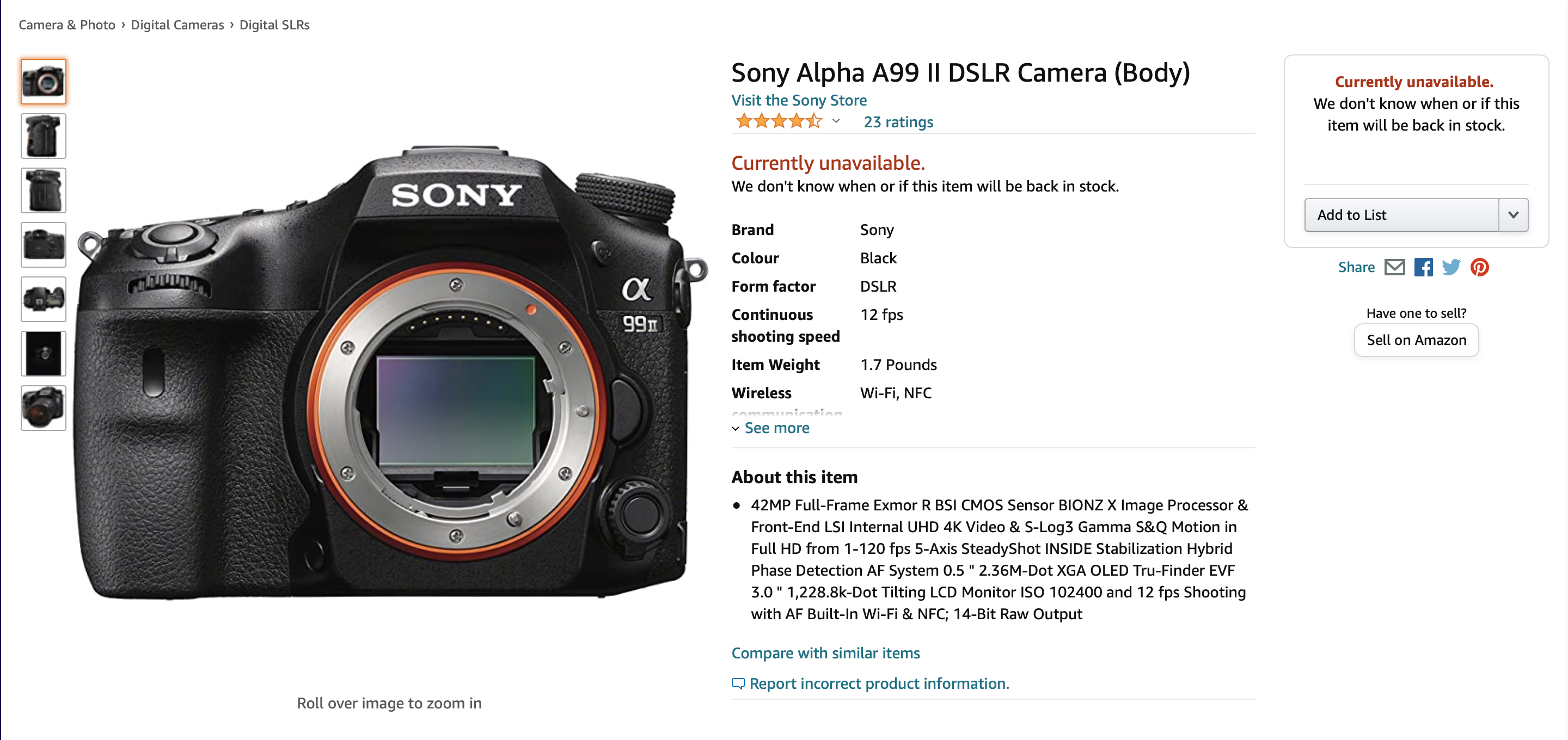Image resolution: width=1568 pixels, height=740 pixels.
Task: Click the report speech bubble icon
Action: [x=738, y=683]
